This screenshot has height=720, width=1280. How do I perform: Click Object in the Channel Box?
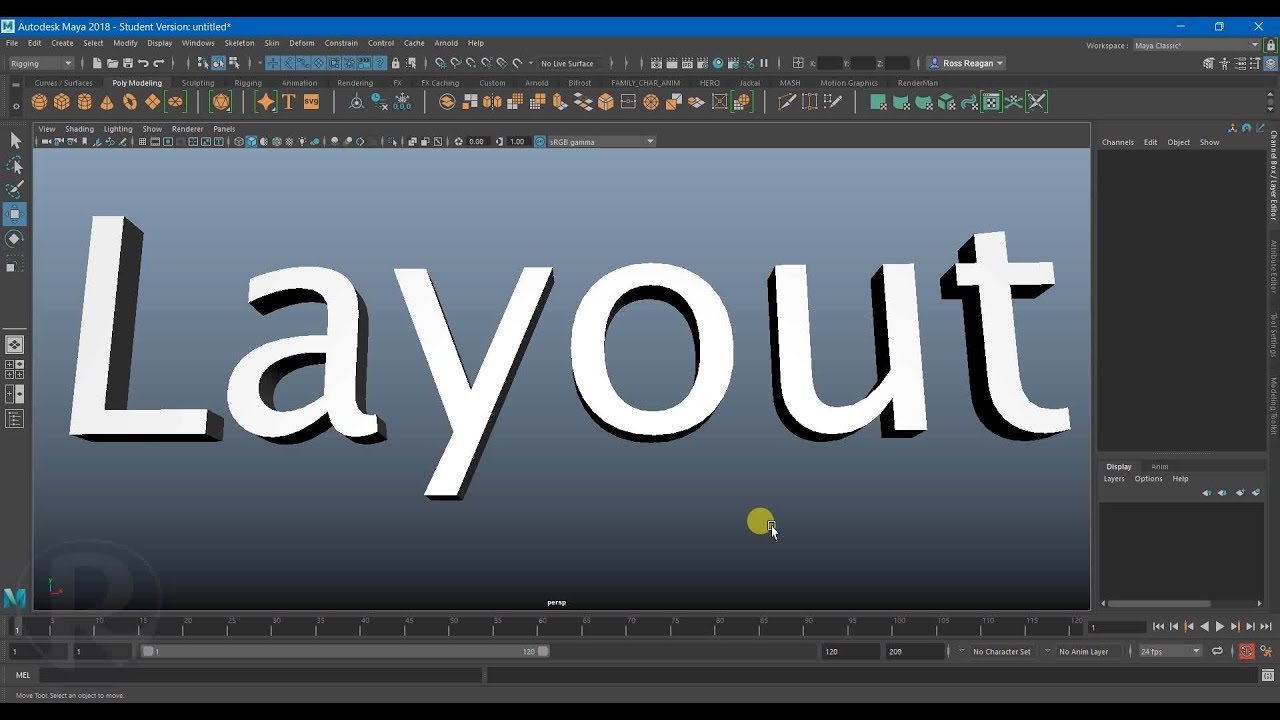point(1178,142)
